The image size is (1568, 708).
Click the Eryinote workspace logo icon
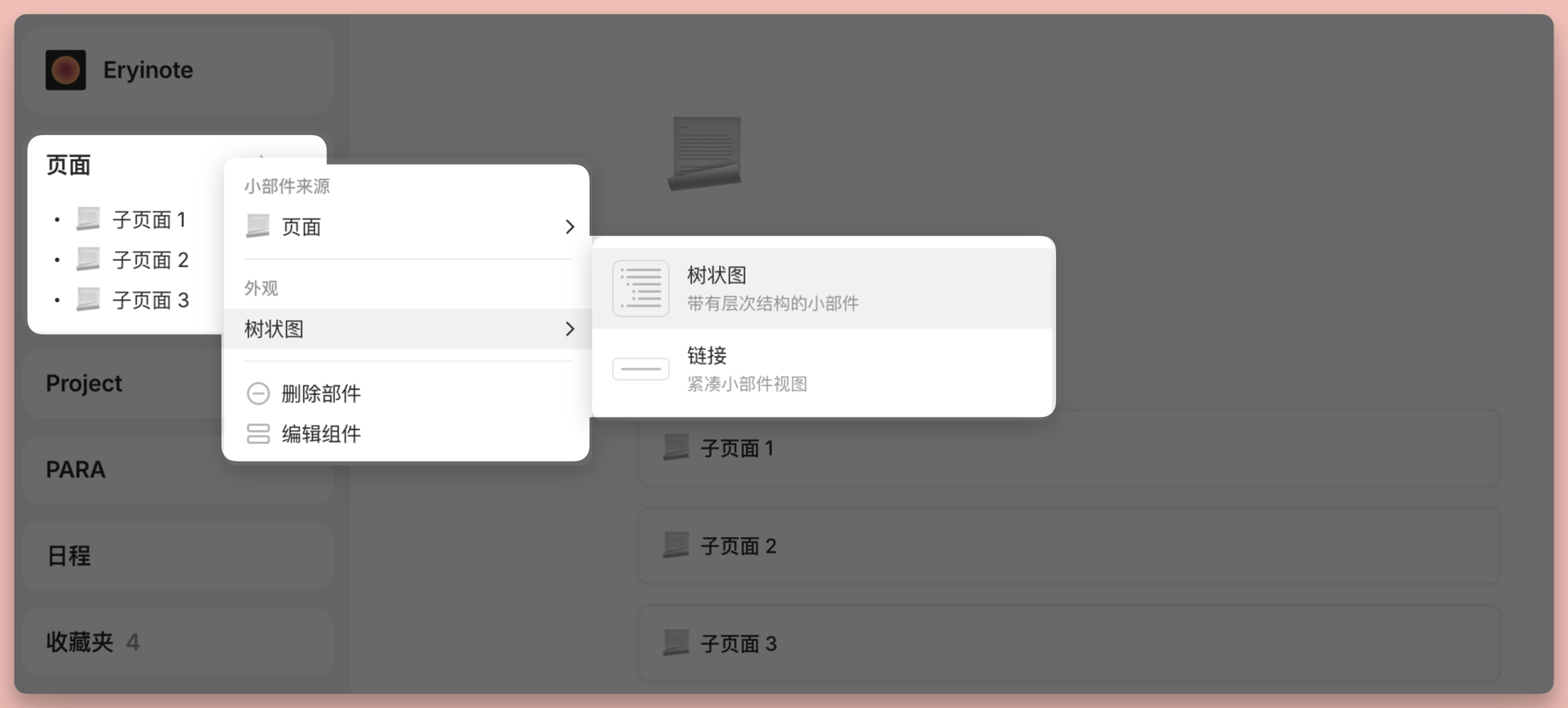[x=65, y=70]
